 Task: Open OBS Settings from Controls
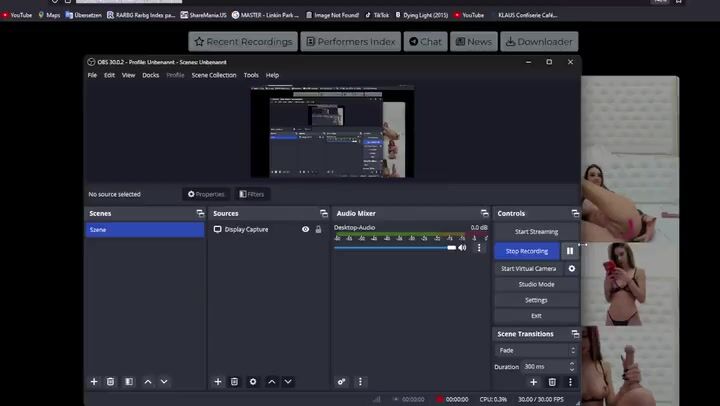(x=536, y=300)
